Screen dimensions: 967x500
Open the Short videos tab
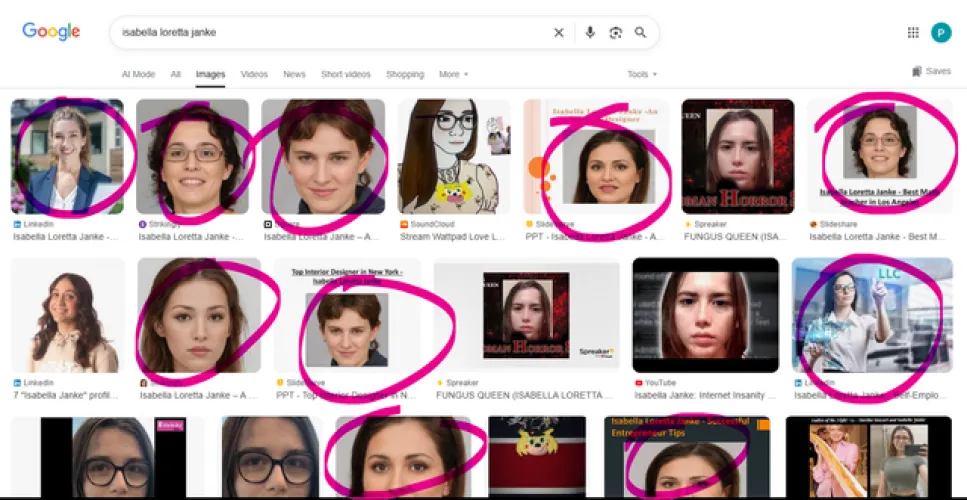pos(346,75)
